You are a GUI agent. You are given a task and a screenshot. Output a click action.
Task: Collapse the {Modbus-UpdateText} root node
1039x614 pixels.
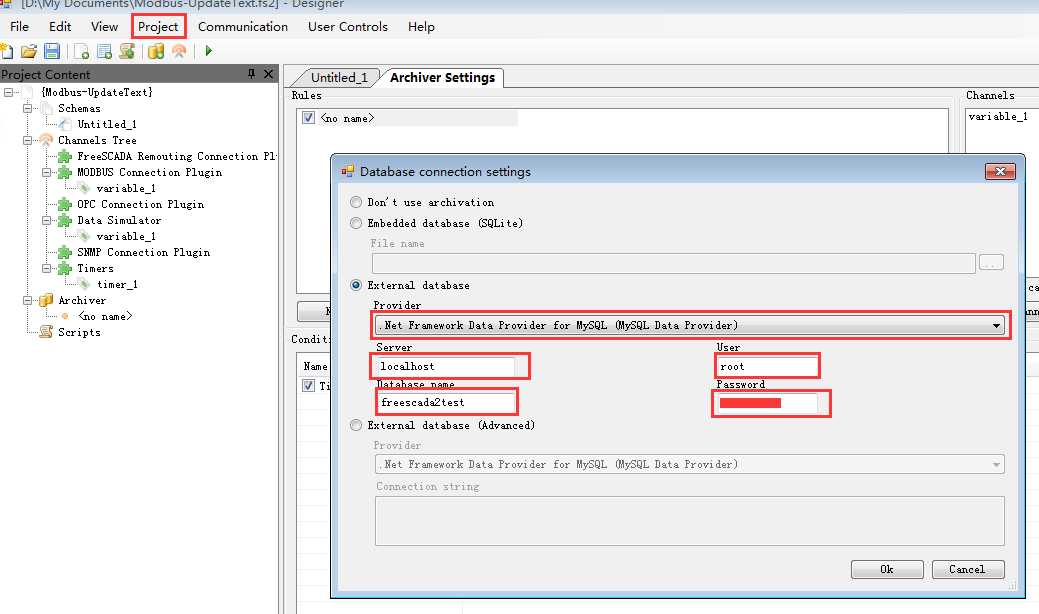(9, 92)
